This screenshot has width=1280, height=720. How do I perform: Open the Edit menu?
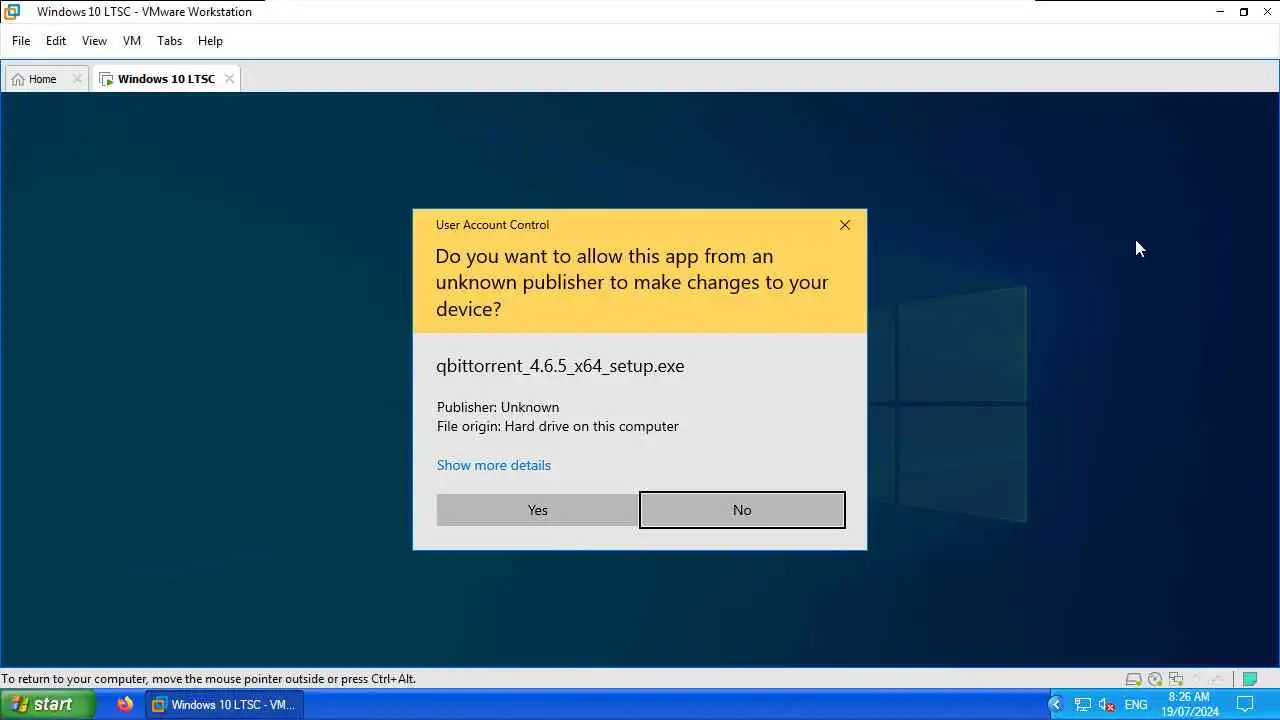pos(56,41)
